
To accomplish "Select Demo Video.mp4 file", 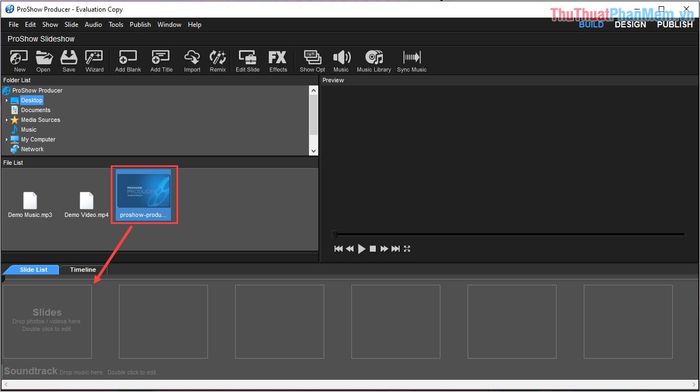I will (x=86, y=205).
